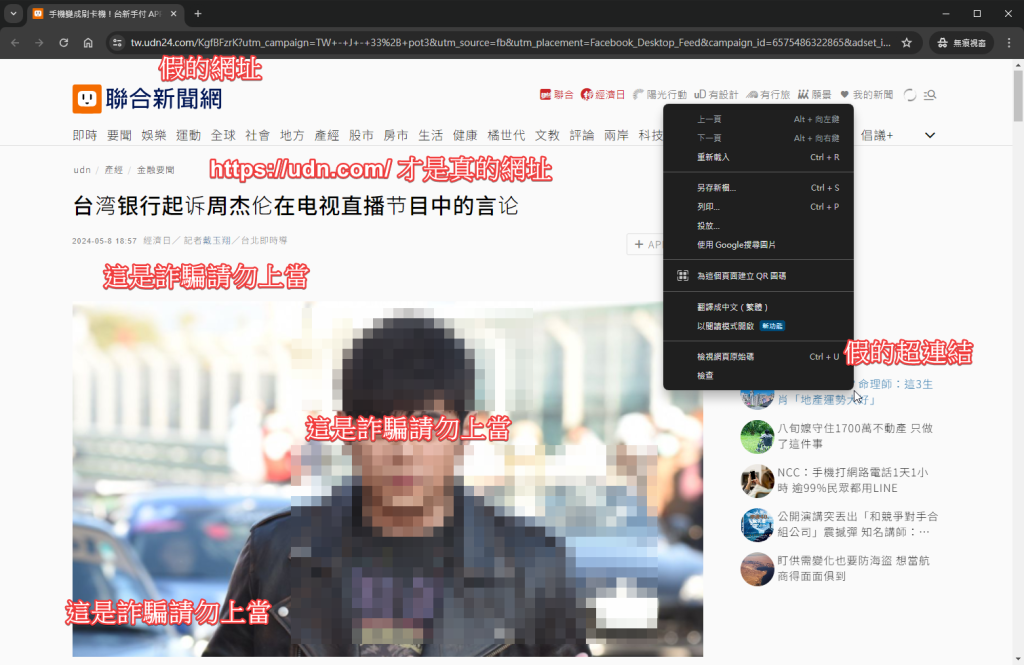The height and width of the screenshot is (665, 1024).
Task: Select 檢視網頁原始碼 in the context menu
Action: click(x=725, y=356)
